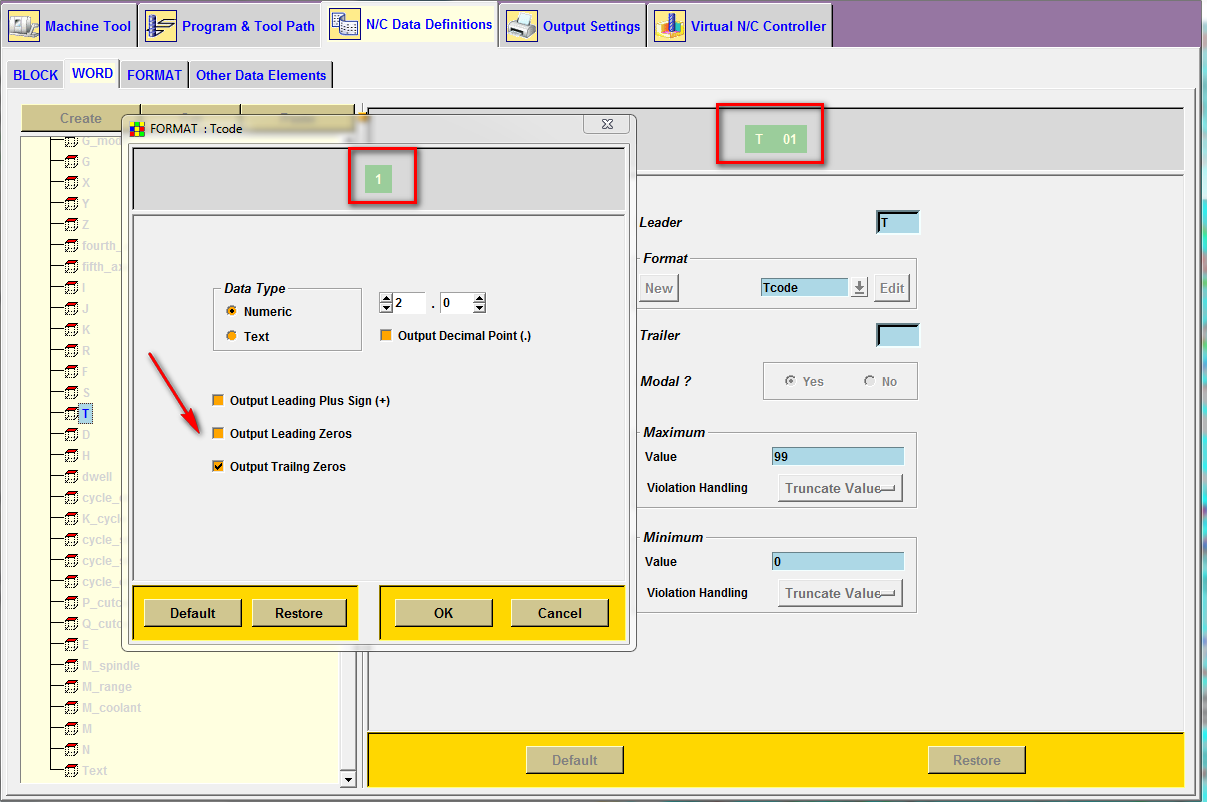
Task: Click the dwell word icon
Action: coord(71,477)
